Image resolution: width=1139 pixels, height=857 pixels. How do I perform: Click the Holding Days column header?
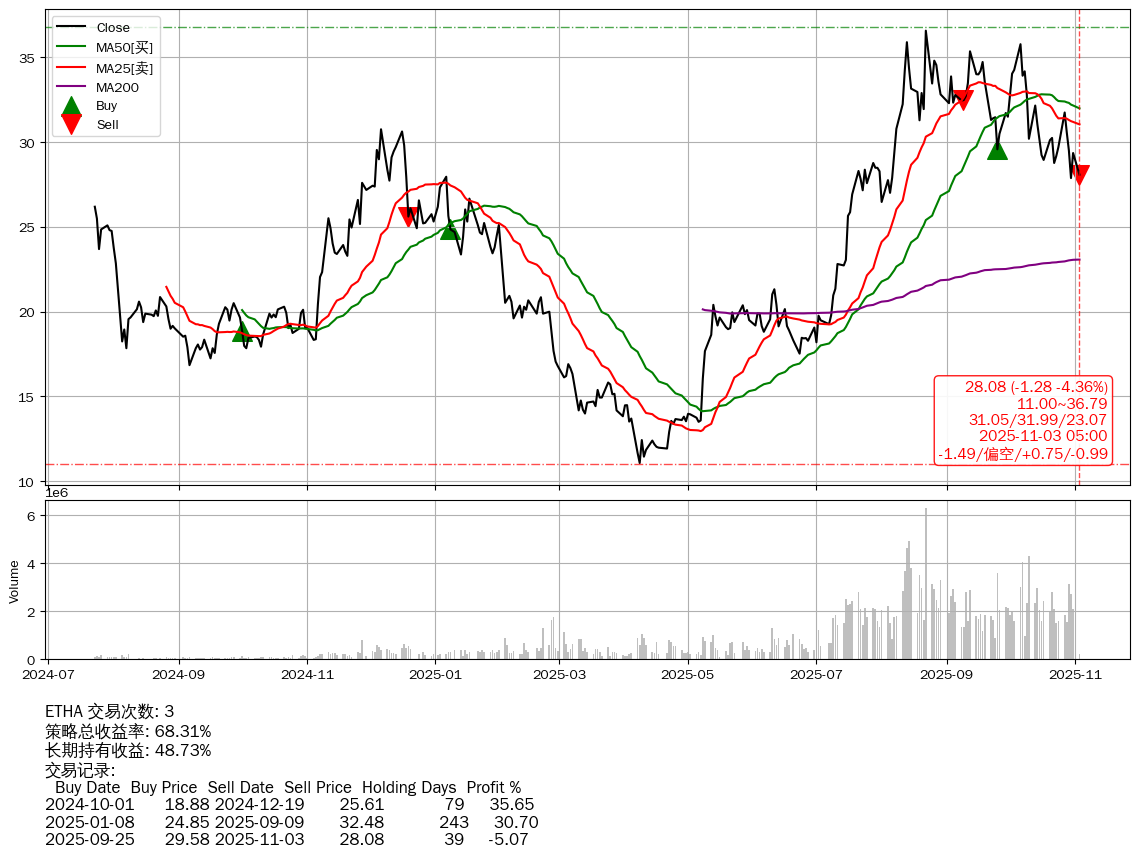(408, 788)
